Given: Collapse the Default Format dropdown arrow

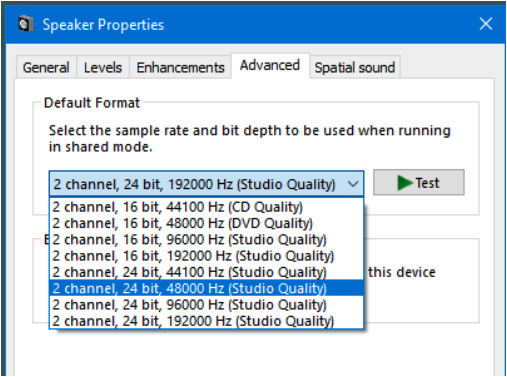Looking at the screenshot, I should (353, 184).
